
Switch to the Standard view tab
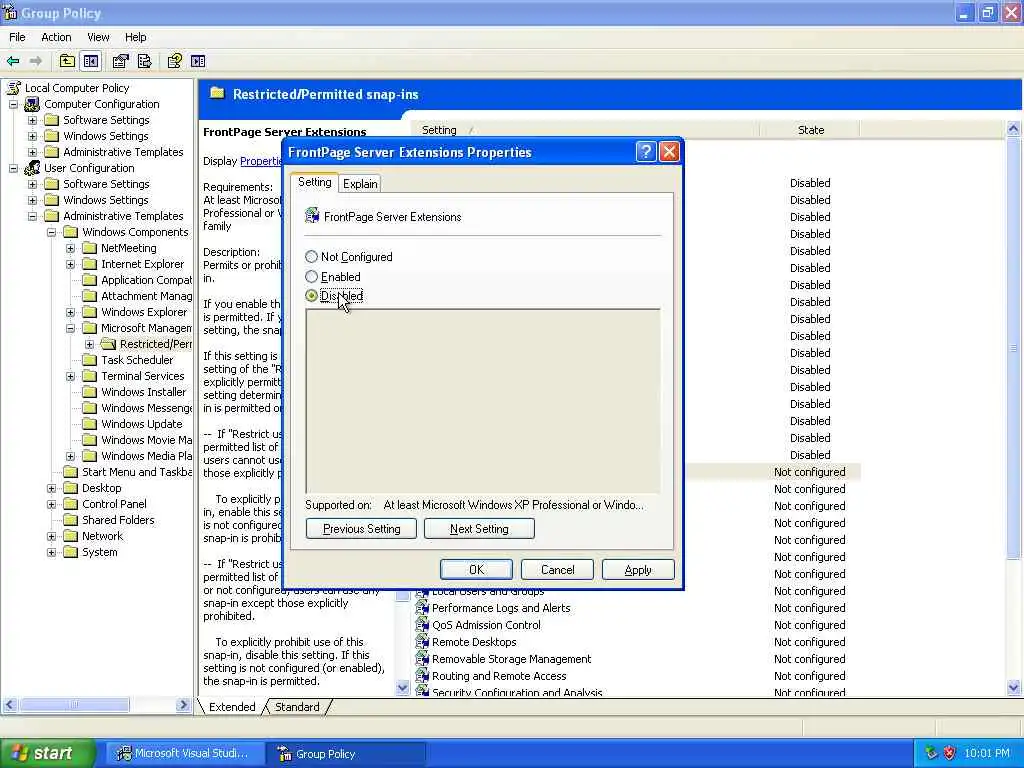297,707
